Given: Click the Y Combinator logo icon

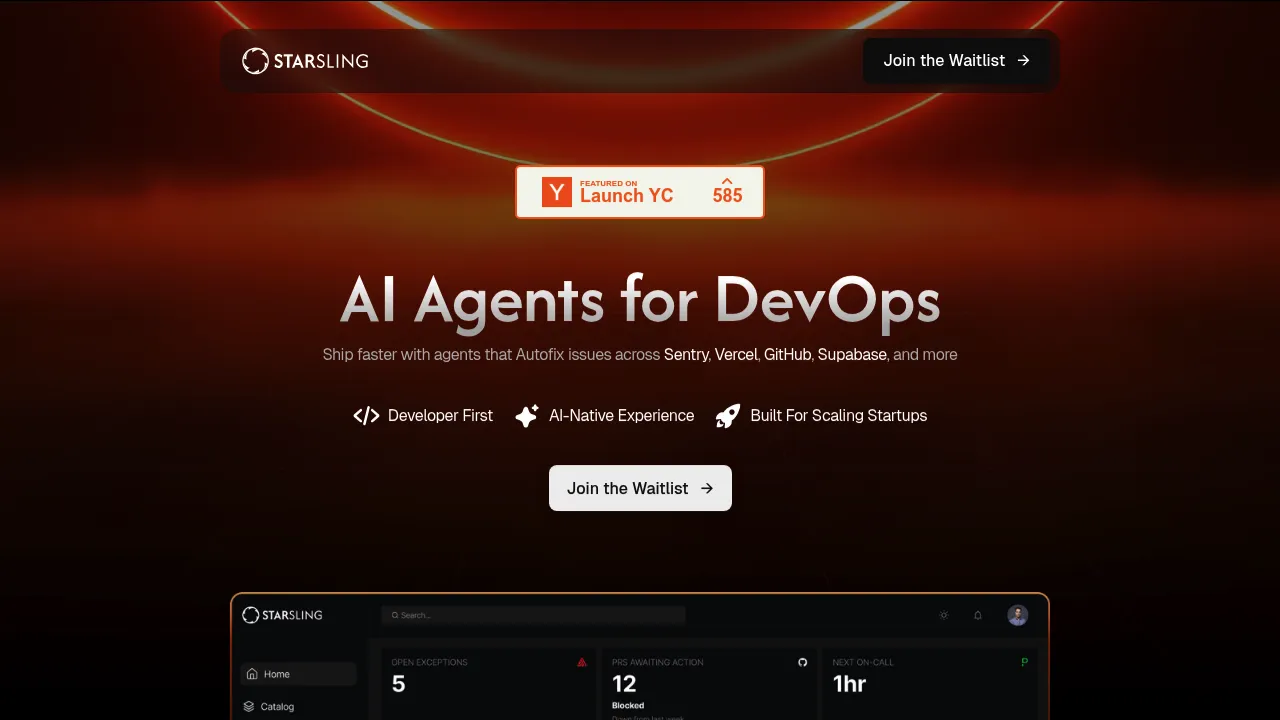Looking at the screenshot, I should click(557, 192).
